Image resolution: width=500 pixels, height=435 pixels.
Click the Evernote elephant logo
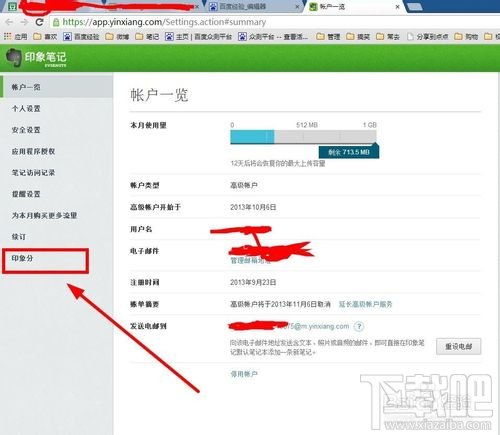[14, 57]
